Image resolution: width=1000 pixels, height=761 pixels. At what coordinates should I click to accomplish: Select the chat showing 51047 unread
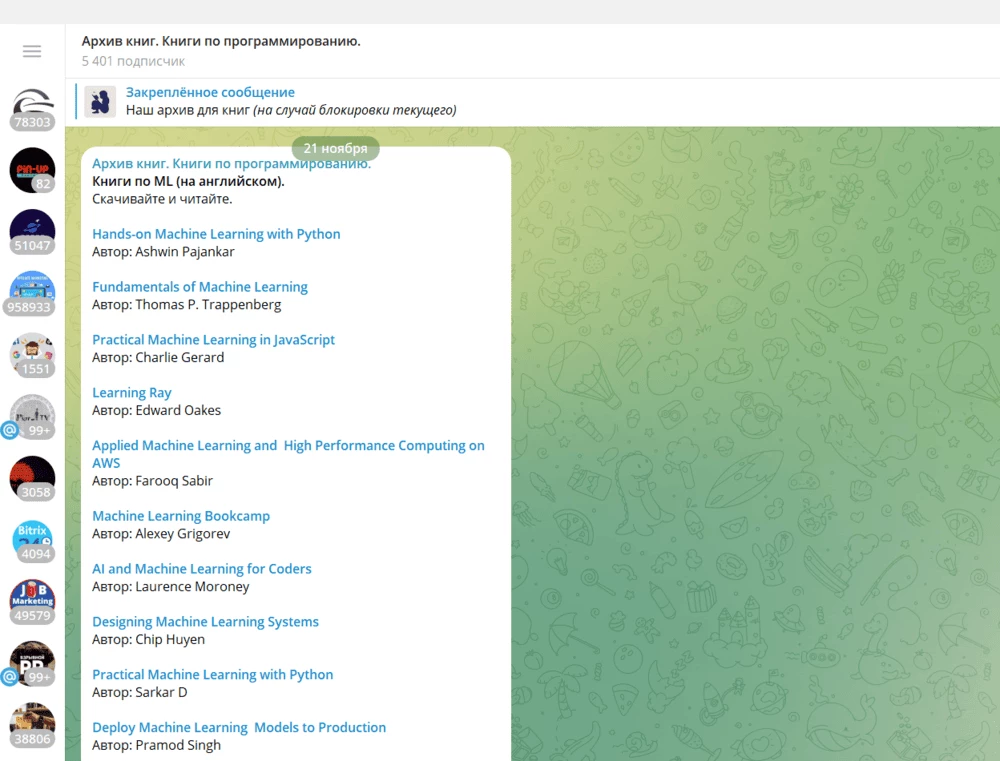tap(33, 232)
